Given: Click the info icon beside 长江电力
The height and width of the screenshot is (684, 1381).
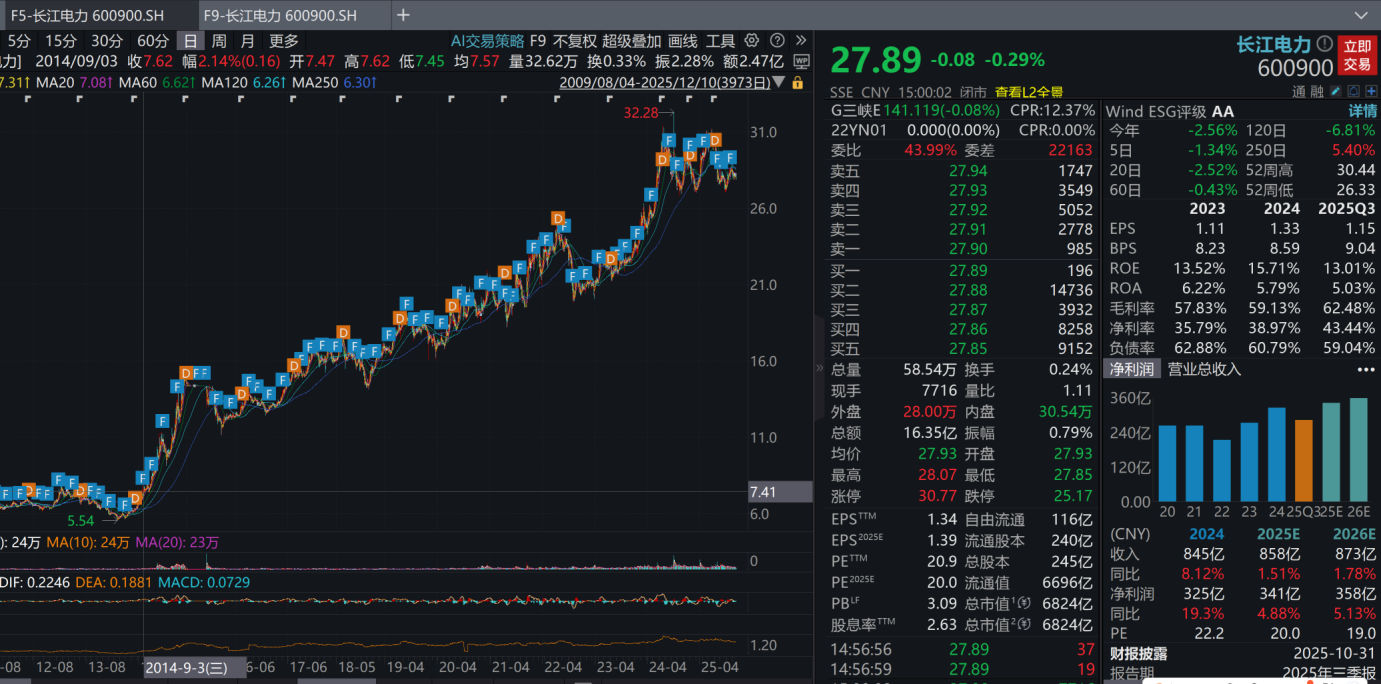Looking at the screenshot, I should (x=1324, y=44).
